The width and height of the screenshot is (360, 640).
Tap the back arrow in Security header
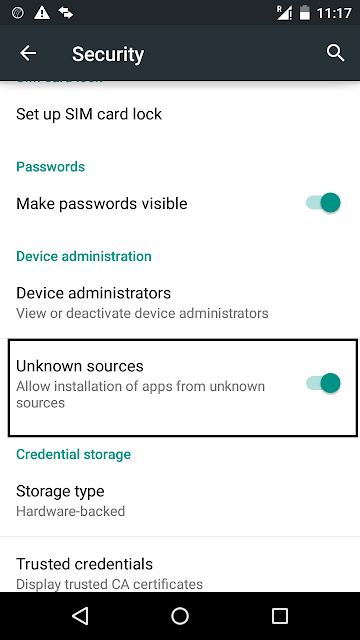point(28,53)
